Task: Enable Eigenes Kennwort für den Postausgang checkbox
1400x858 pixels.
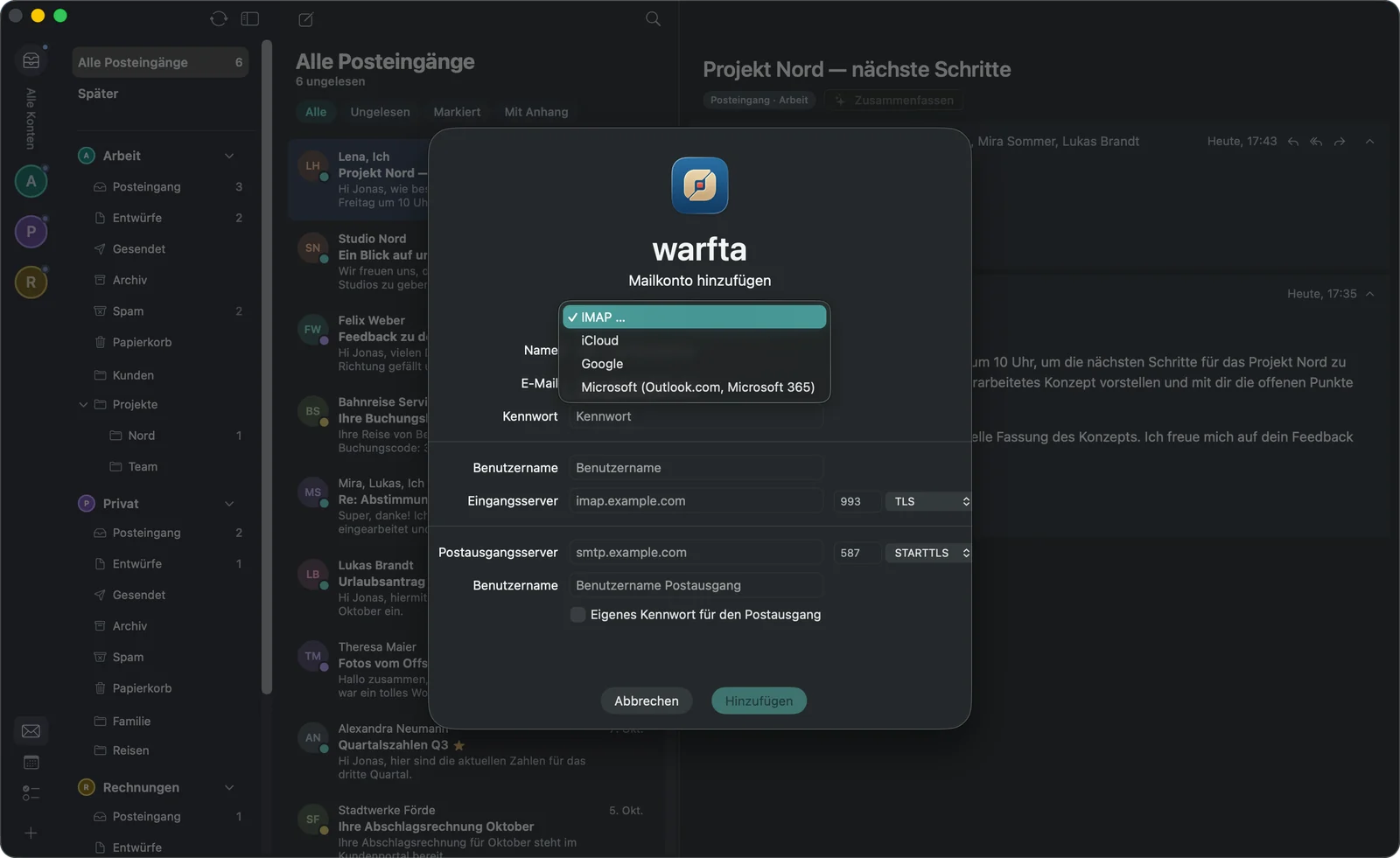Action: tap(577, 615)
